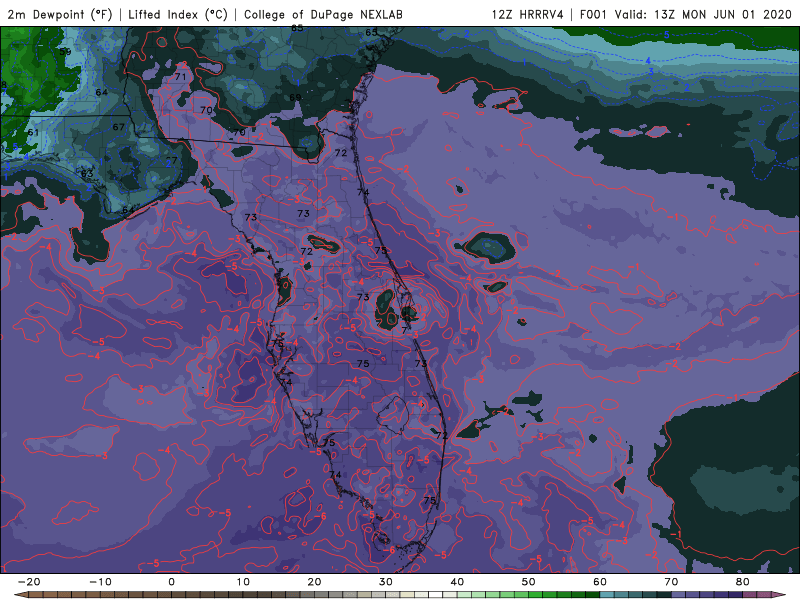Click the -10 label on the color scale

click(x=100, y=582)
